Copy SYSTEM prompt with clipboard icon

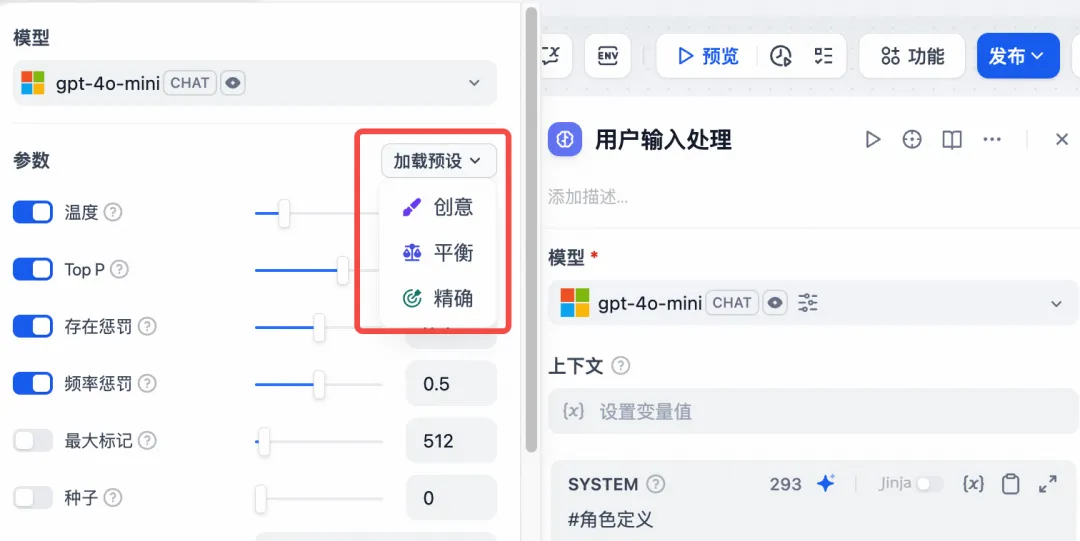1010,484
